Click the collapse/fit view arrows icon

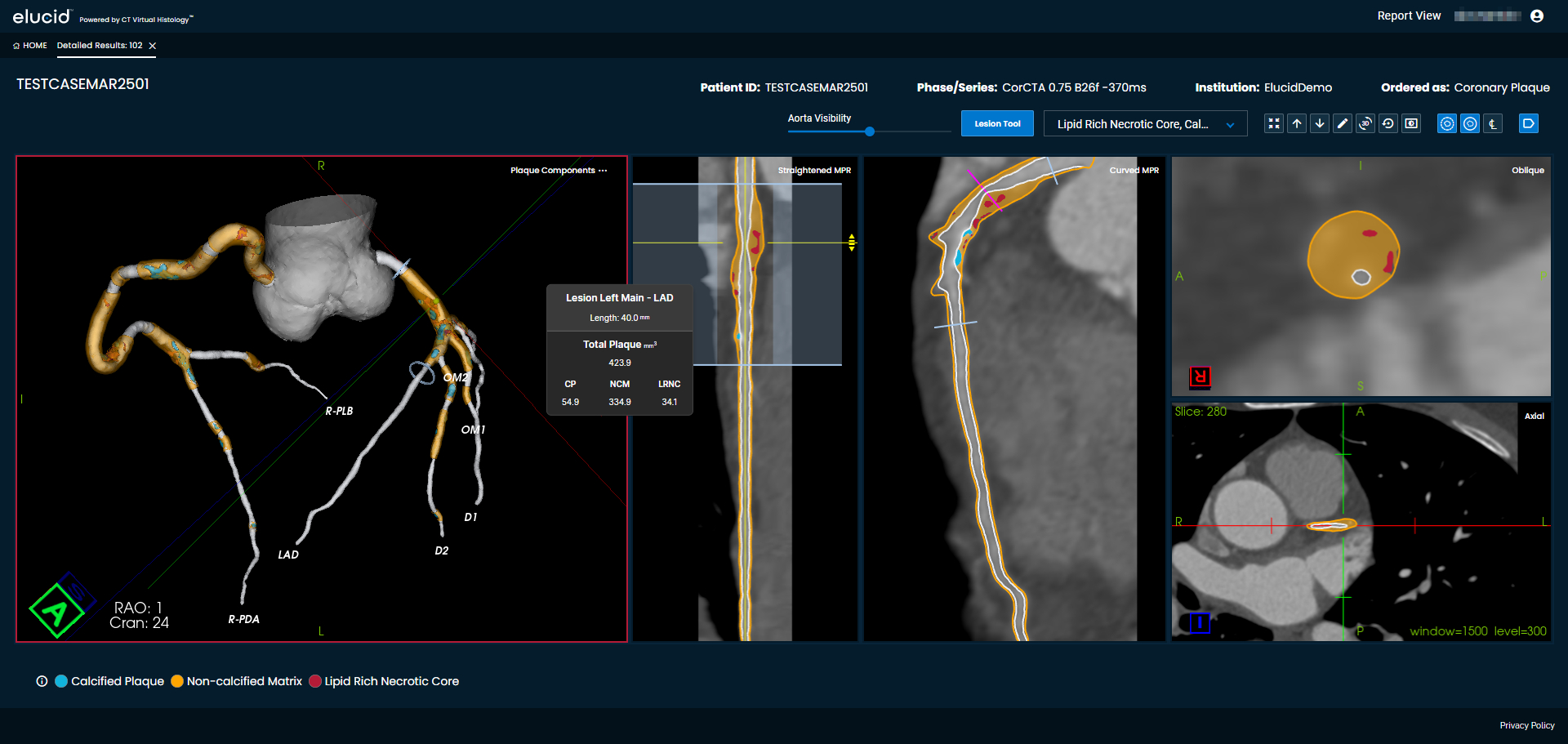1274,124
